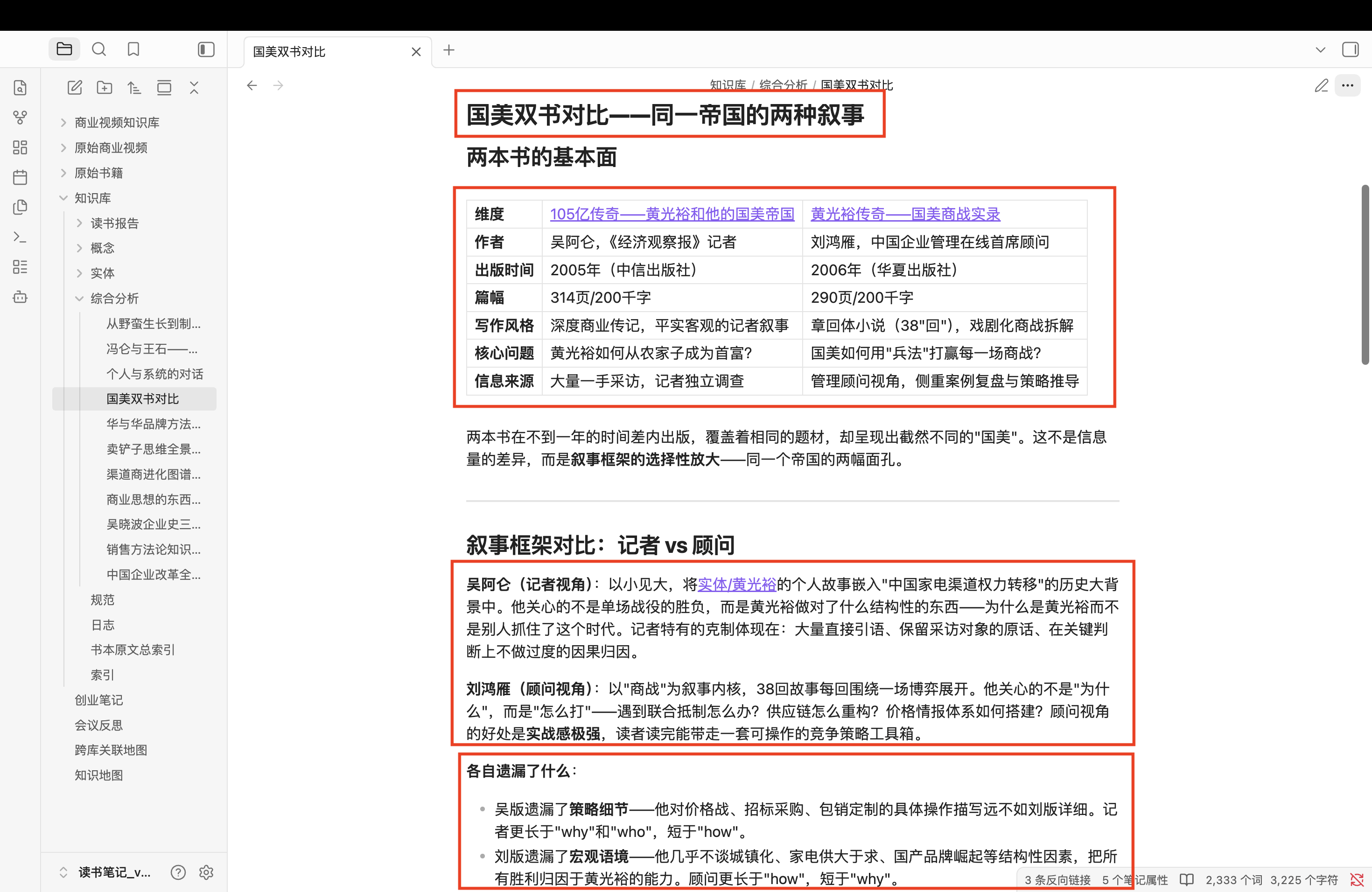Open the help question-mark icon
Screen dimensions: 1372x892
[x=178, y=872]
